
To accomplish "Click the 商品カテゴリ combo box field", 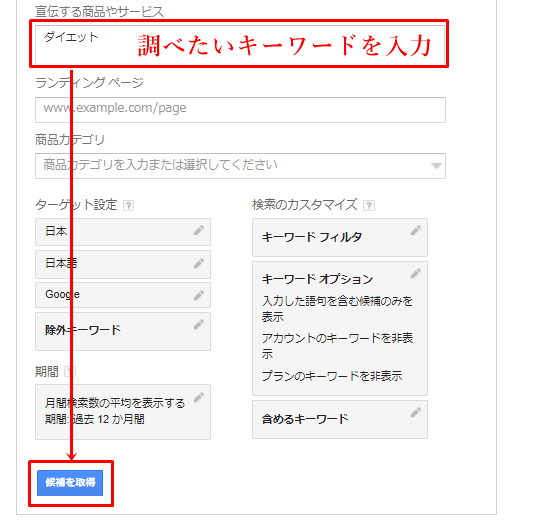I will (241, 166).
